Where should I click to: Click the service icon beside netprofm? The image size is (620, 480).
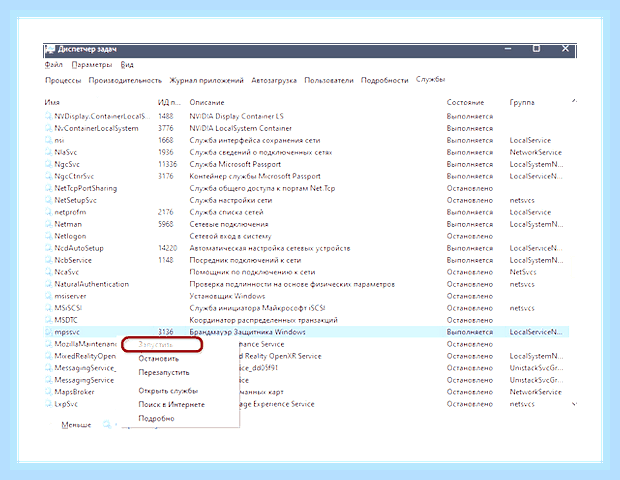[x=48, y=212]
